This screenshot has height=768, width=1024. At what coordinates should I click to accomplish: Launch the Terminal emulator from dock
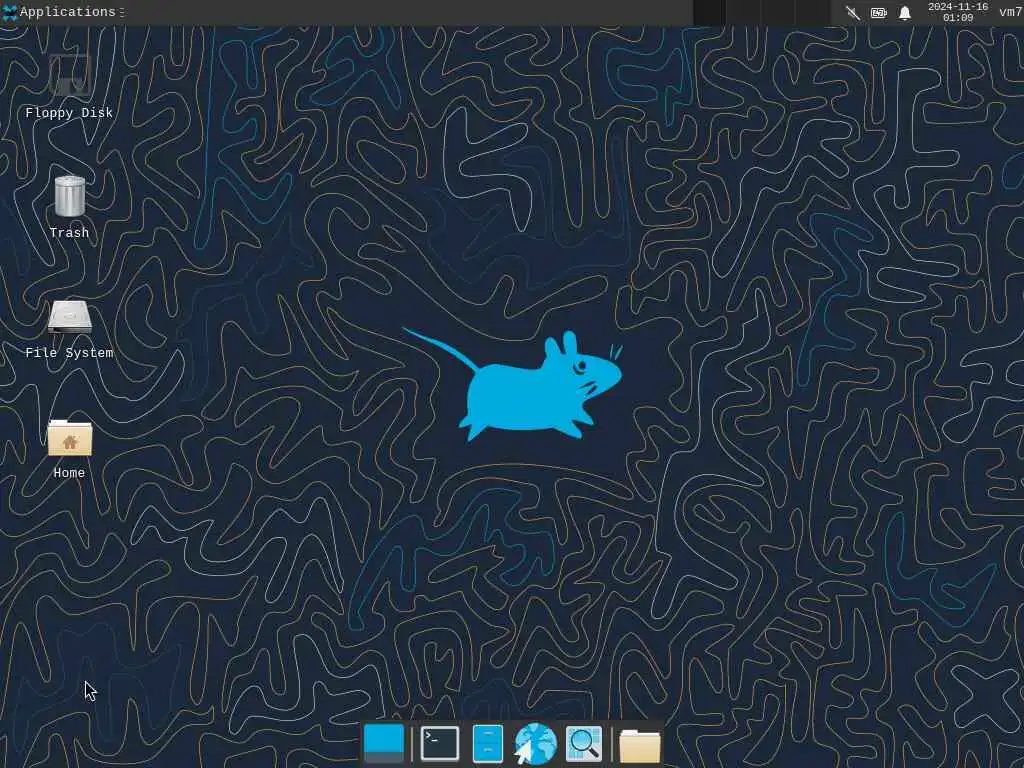click(x=440, y=743)
